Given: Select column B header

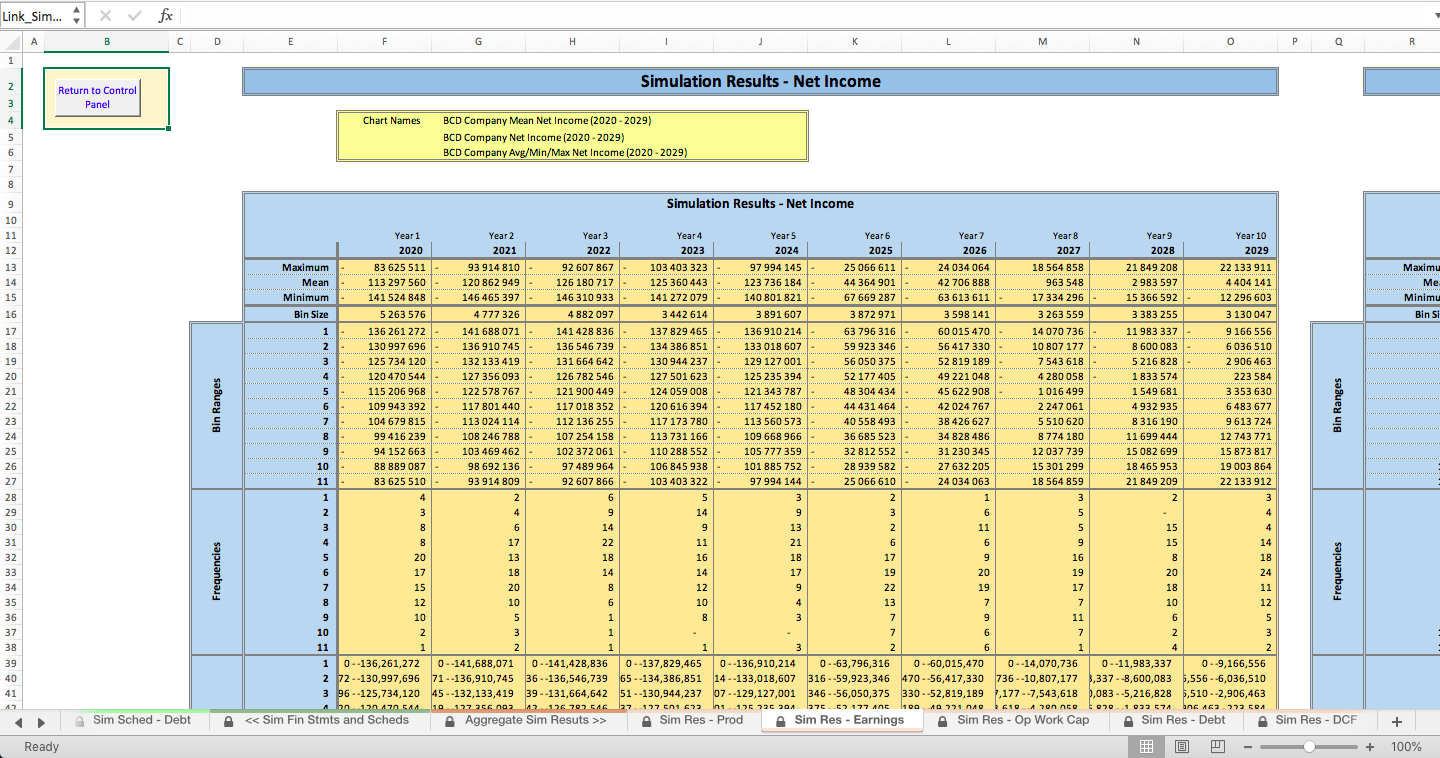Looking at the screenshot, I should (x=107, y=41).
